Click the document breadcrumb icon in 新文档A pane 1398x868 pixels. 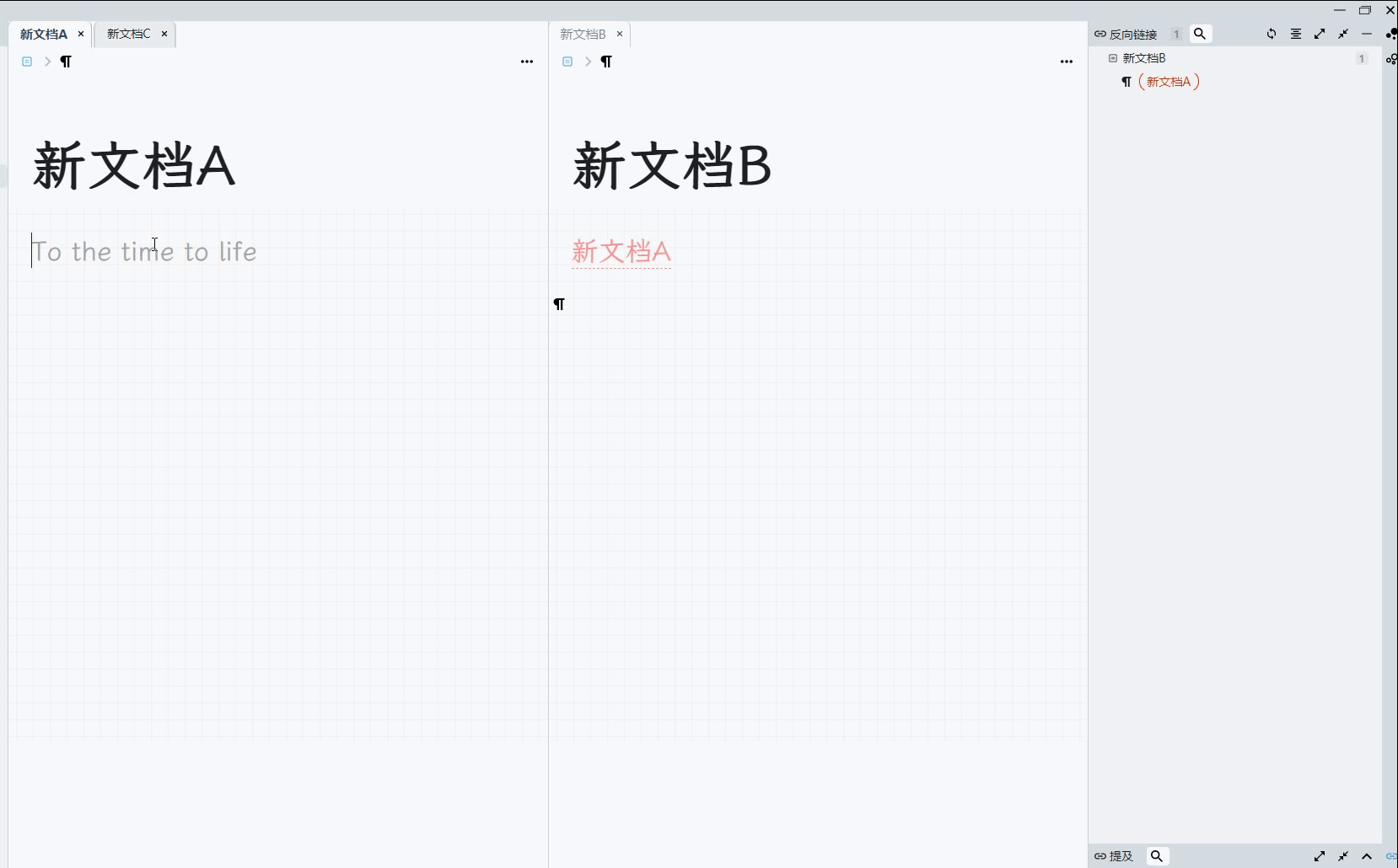point(26,62)
